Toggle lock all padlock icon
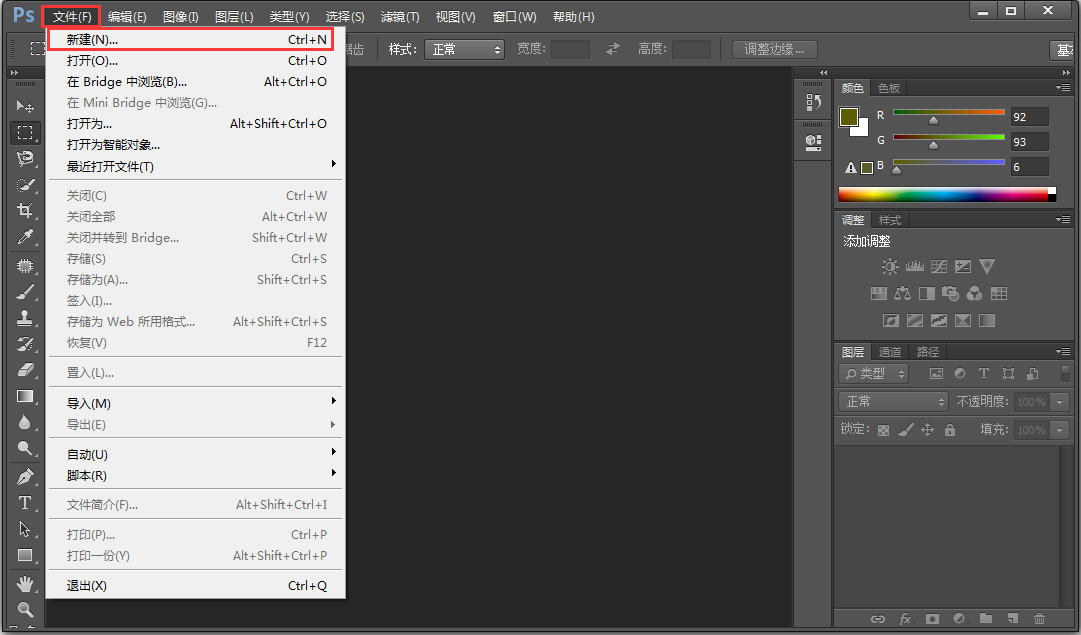1081x635 pixels. pyautogui.click(x=950, y=430)
